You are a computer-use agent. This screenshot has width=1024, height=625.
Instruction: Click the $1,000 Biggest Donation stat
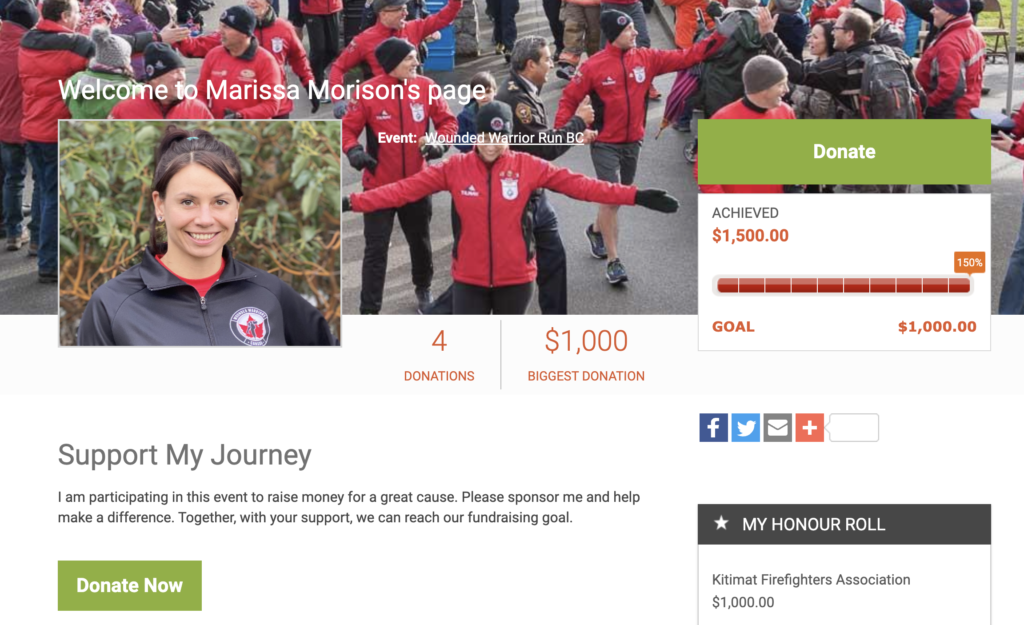586,355
